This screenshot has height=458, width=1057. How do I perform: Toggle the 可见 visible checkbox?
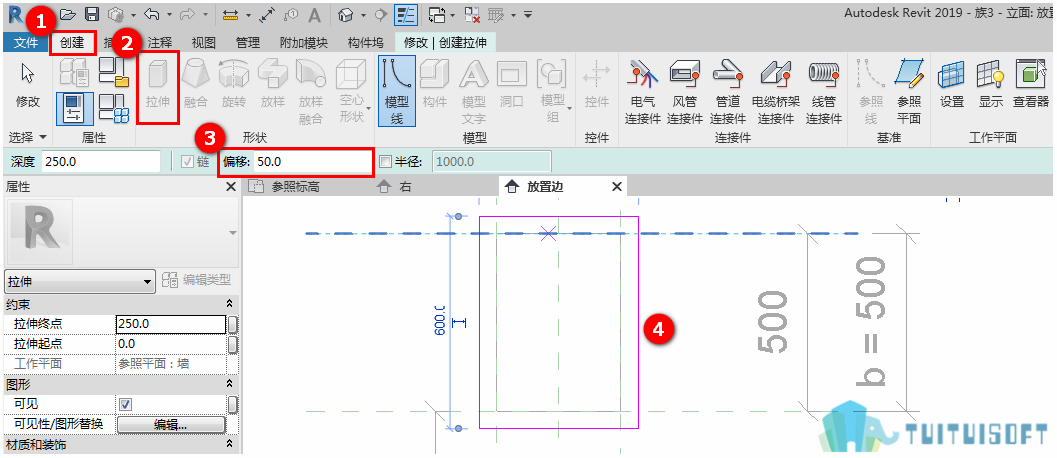click(125, 404)
